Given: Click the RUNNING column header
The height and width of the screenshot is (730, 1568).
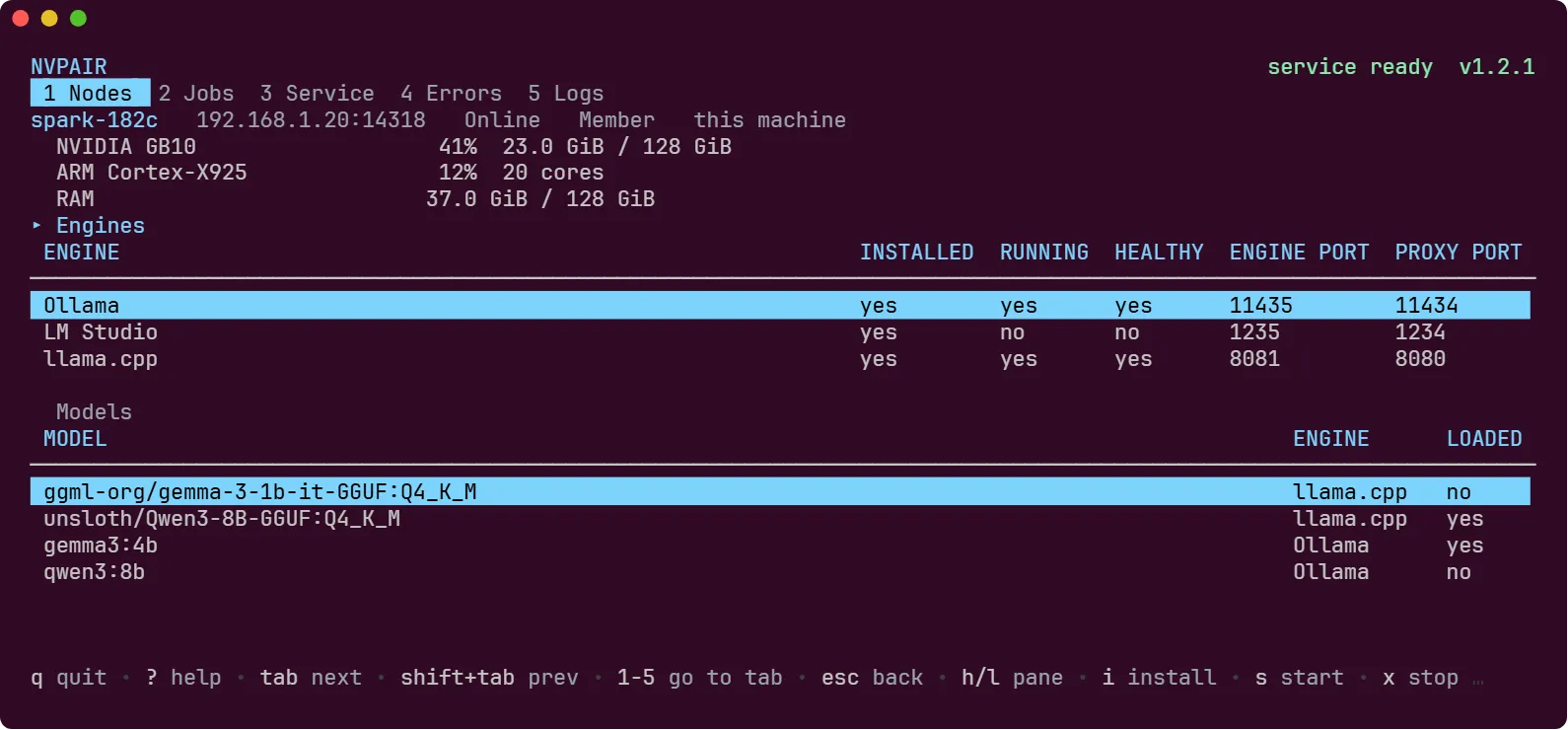Looking at the screenshot, I should (1044, 252).
